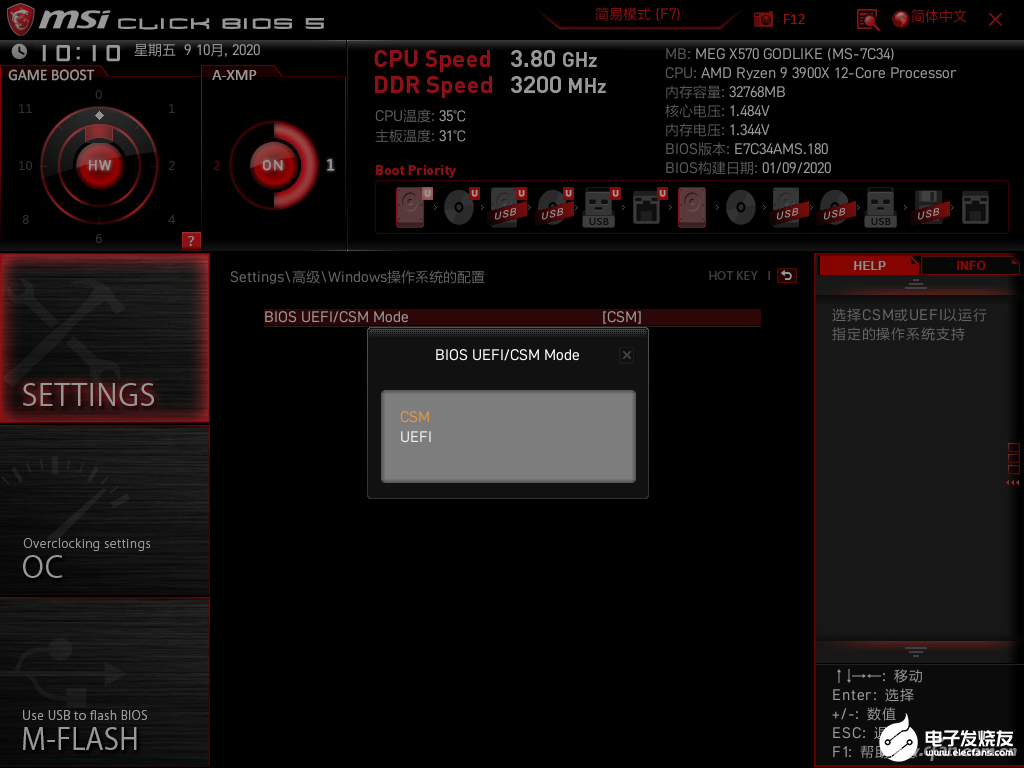Open the M-FLASH tile
The width and height of the screenshot is (1024, 768).
[104, 682]
